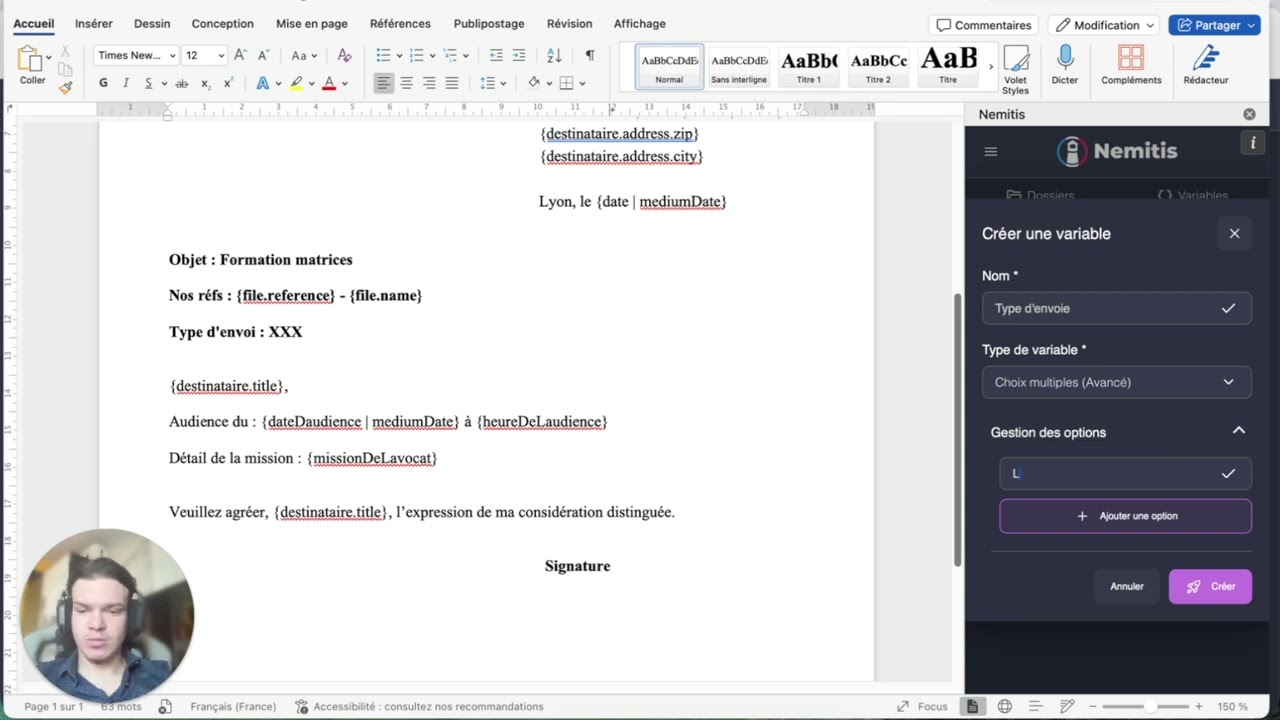The width and height of the screenshot is (1280, 720).
Task: Click the Ajouter une option button
Action: click(x=1125, y=516)
